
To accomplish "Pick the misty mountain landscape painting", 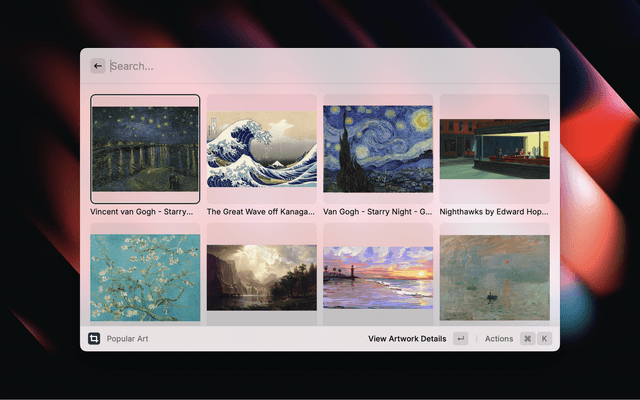I will tap(261, 277).
